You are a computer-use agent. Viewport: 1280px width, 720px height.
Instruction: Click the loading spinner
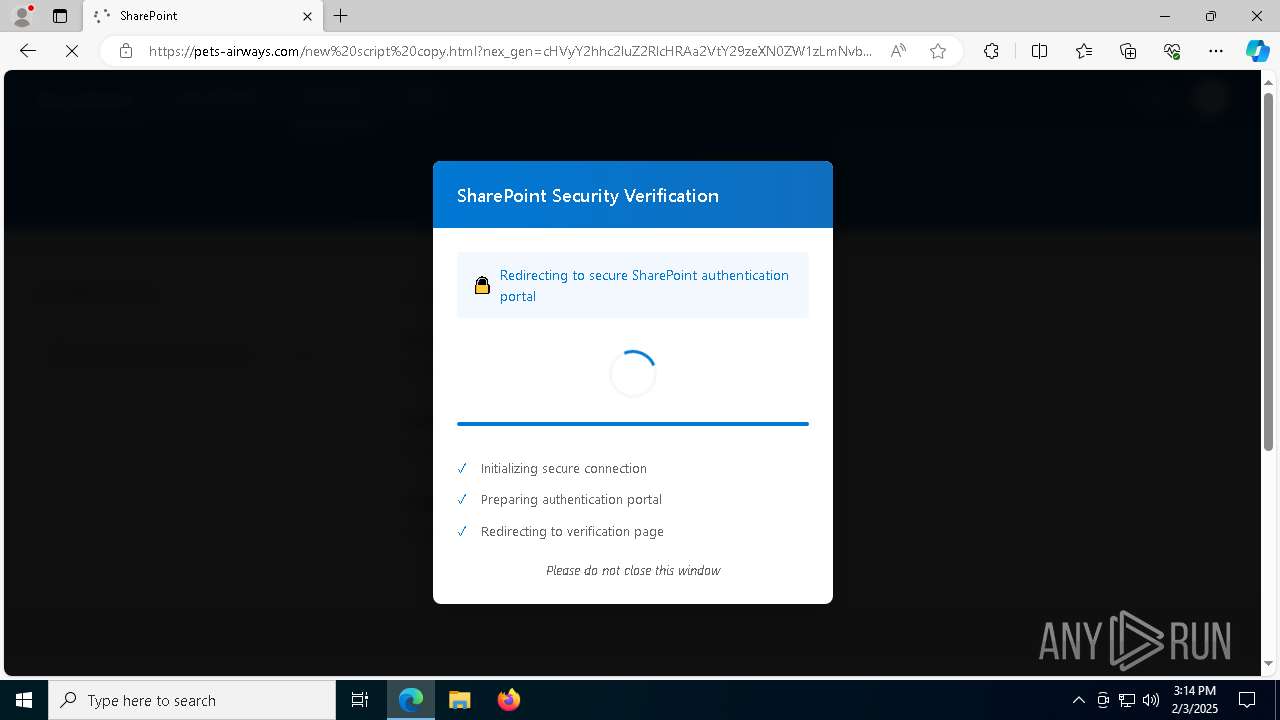point(633,374)
